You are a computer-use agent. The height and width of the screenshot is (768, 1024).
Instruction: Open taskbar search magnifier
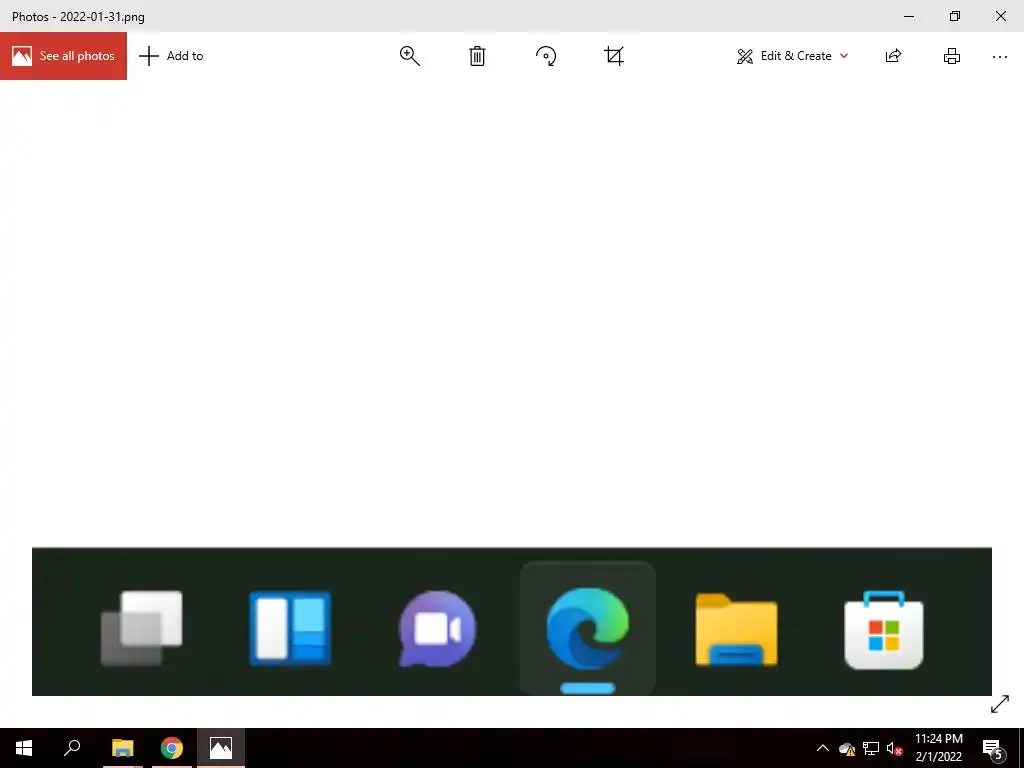tap(72, 748)
